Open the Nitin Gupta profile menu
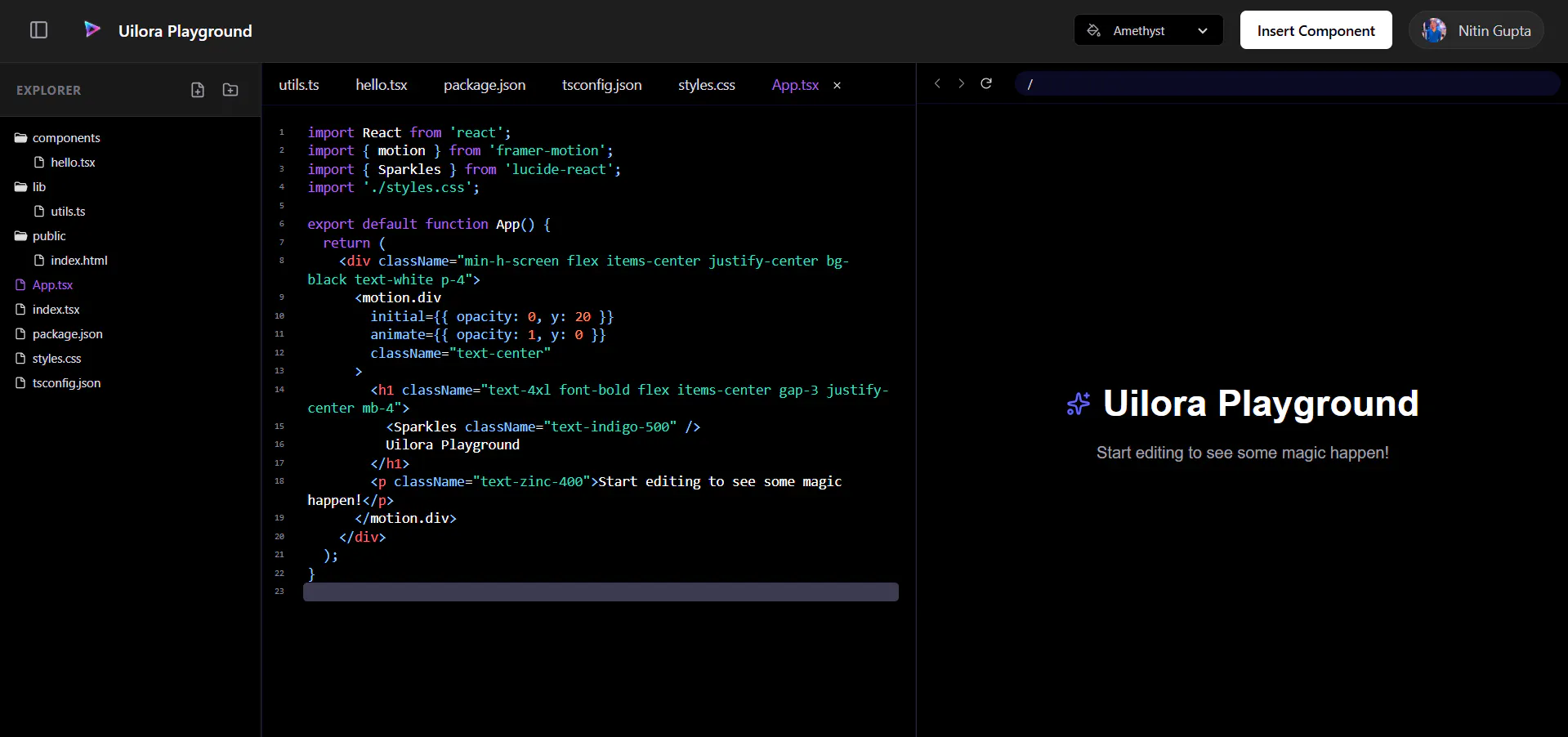This screenshot has width=1568, height=737. click(x=1476, y=30)
